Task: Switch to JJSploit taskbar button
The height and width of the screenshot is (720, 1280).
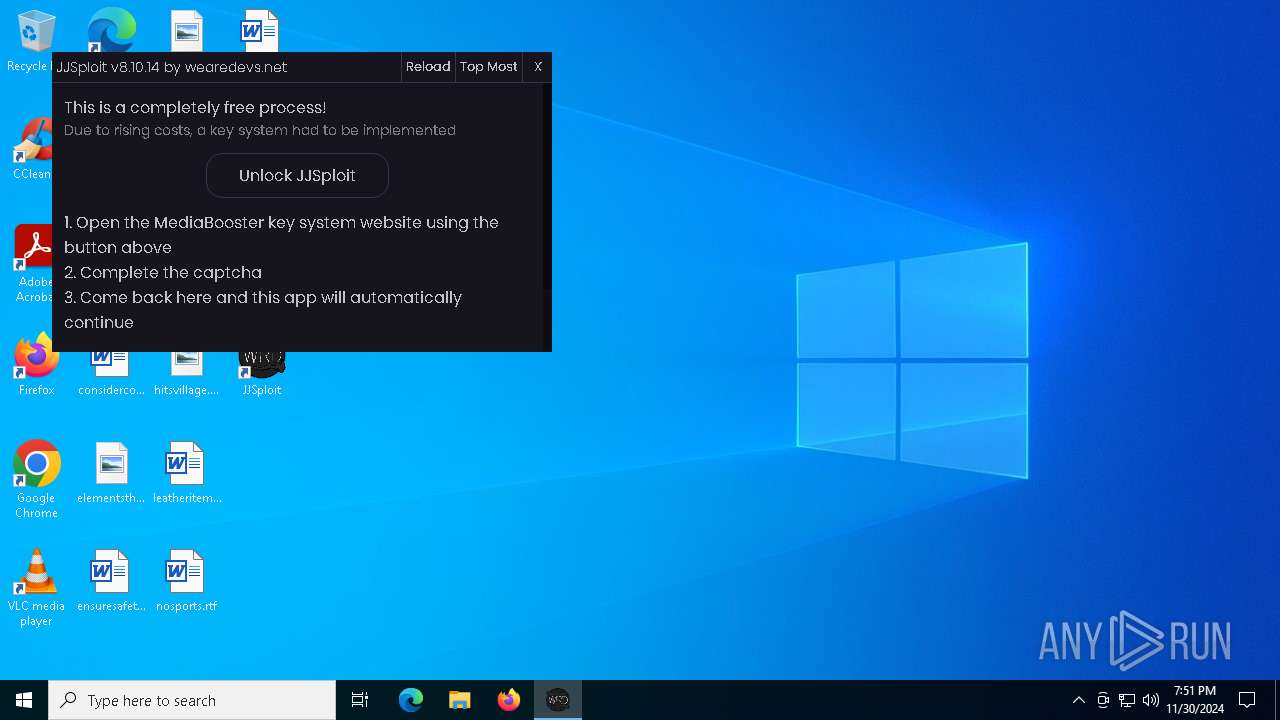Action: pos(558,700)
